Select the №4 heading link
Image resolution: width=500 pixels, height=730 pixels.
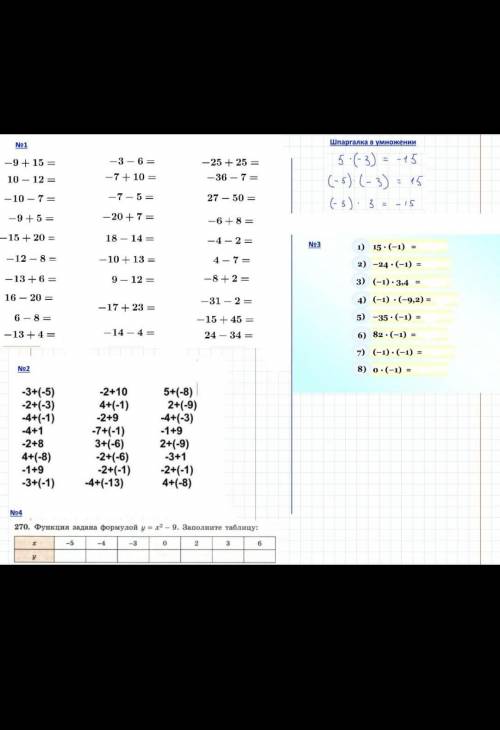(x=16, y=513)
